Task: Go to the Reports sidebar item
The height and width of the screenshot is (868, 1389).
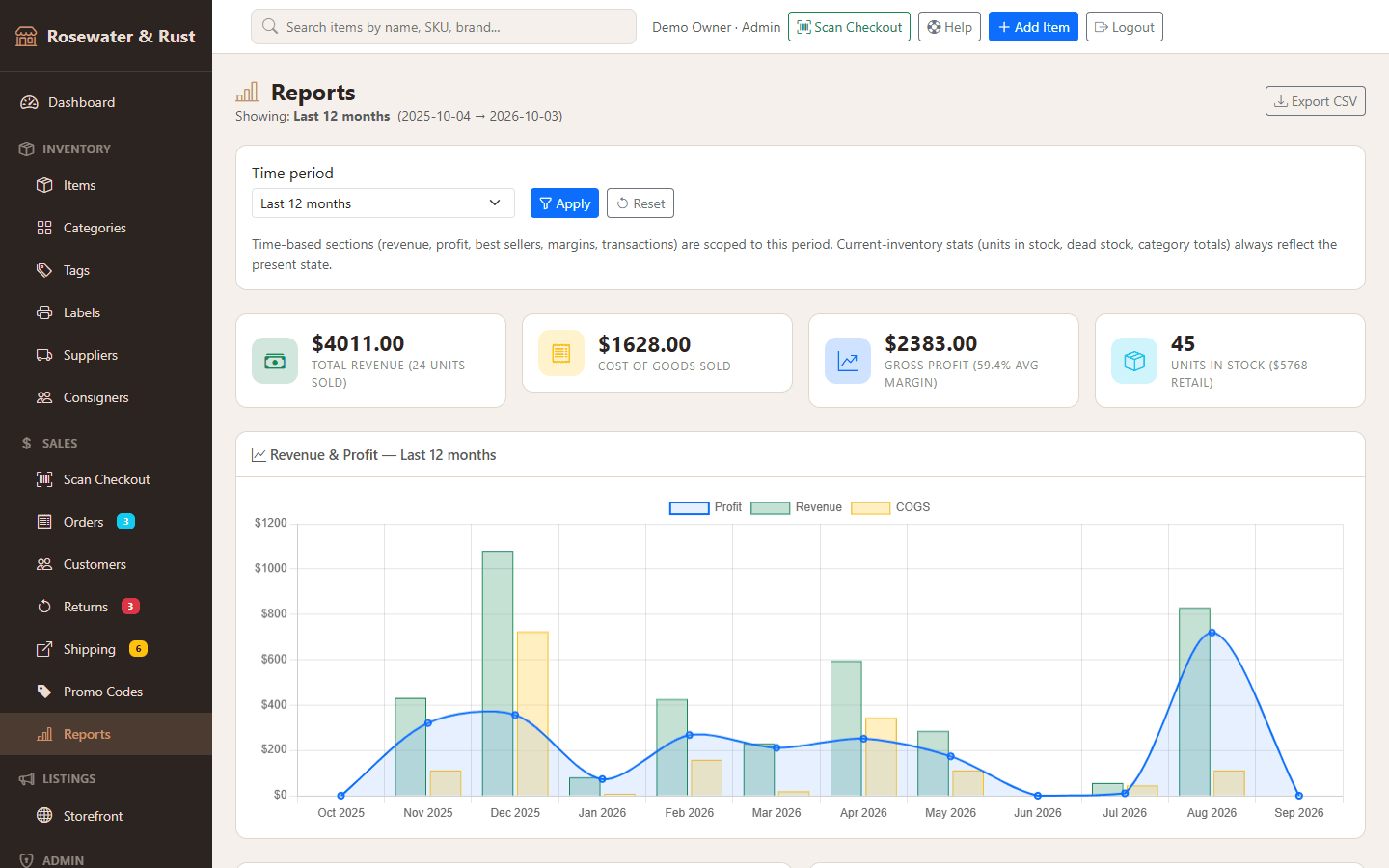Action: (x=106, y=734)
